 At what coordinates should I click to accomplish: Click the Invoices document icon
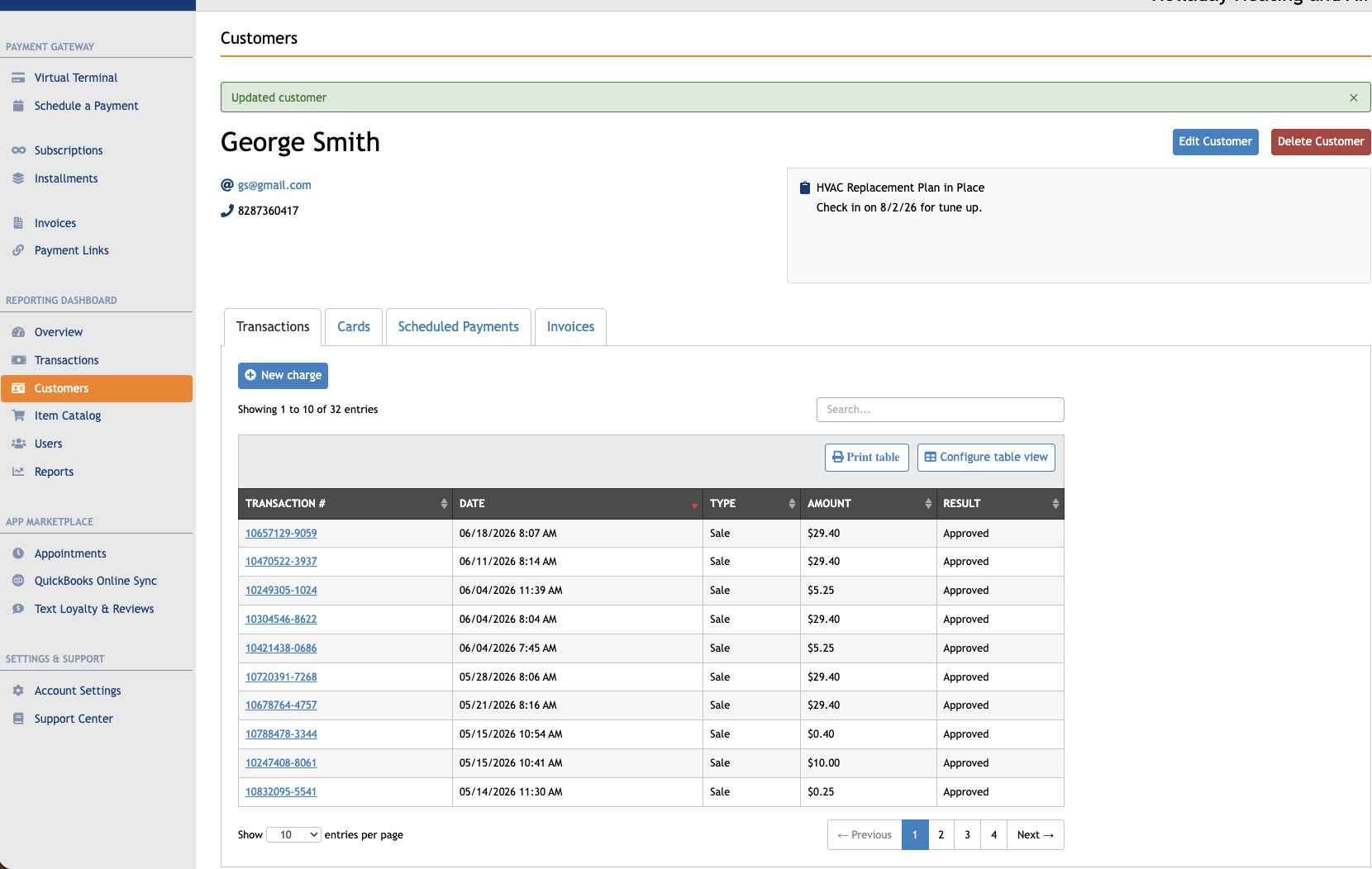(x=18, y=223)
